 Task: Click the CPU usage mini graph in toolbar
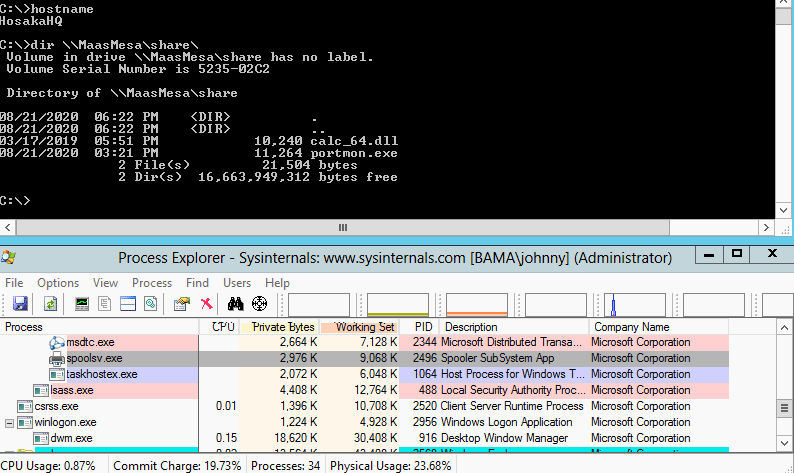click(319, 305)
